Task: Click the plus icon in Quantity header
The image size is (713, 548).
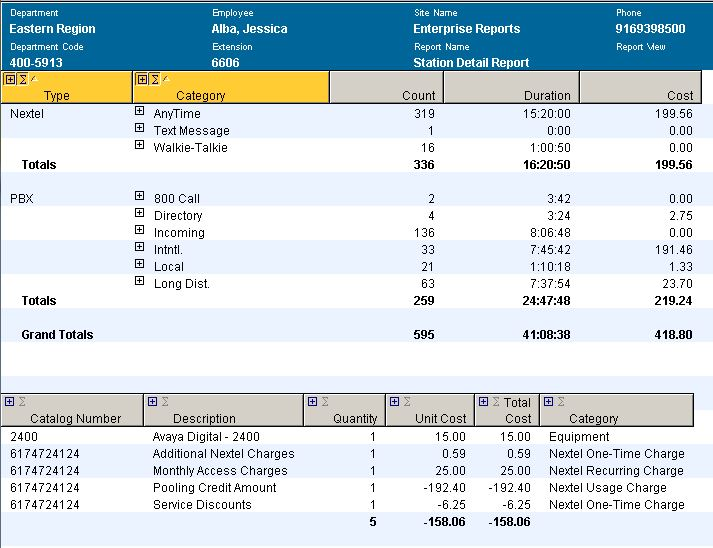Action: pos(311,401)
